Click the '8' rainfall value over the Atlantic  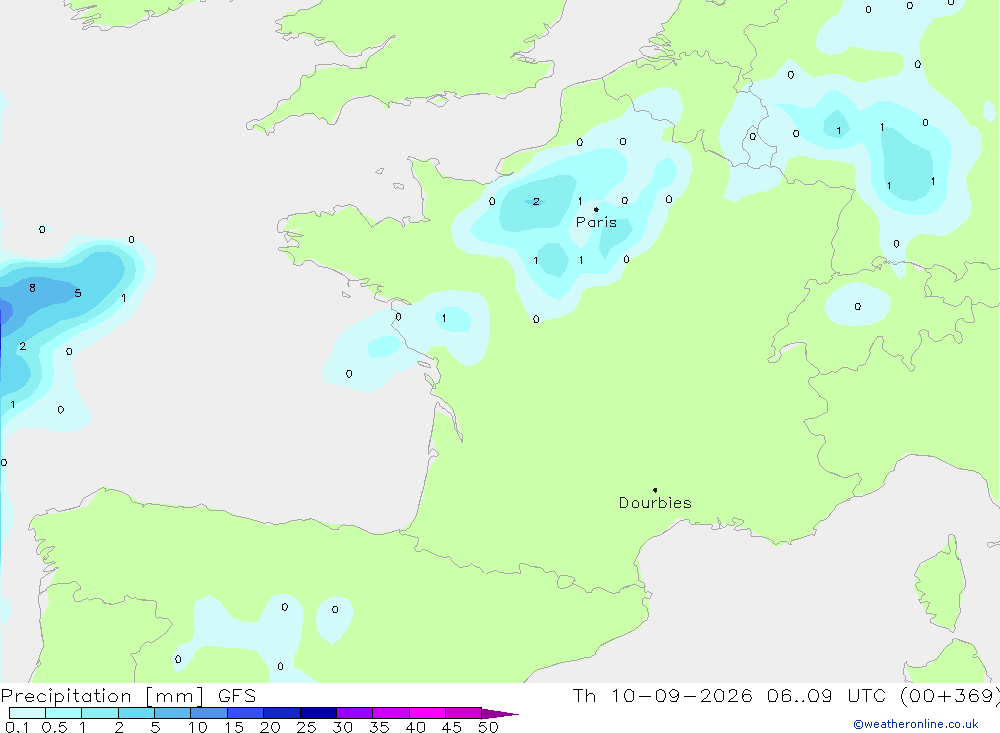[33, 288]
